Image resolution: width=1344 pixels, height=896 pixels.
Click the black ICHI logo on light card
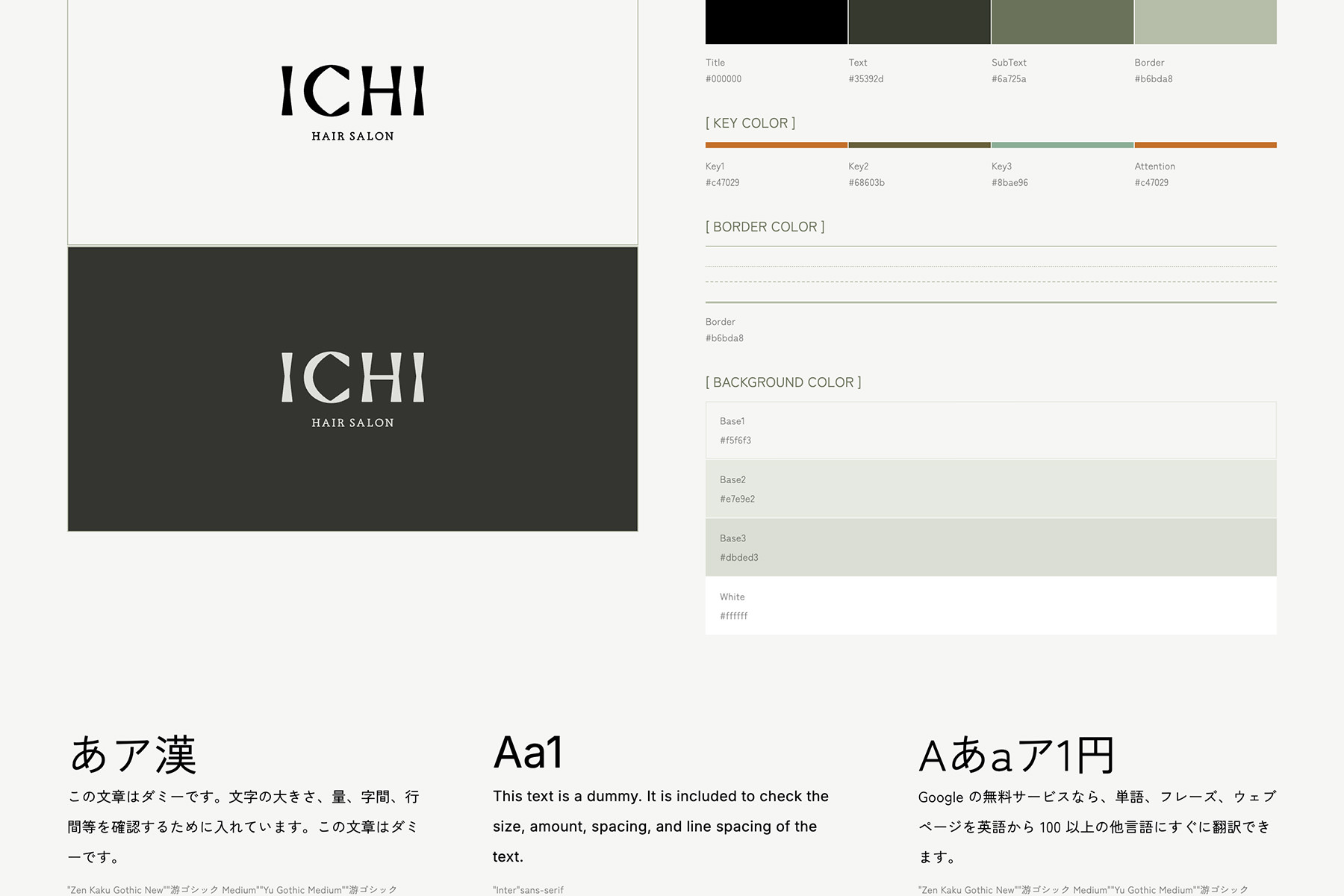(352, 91)
